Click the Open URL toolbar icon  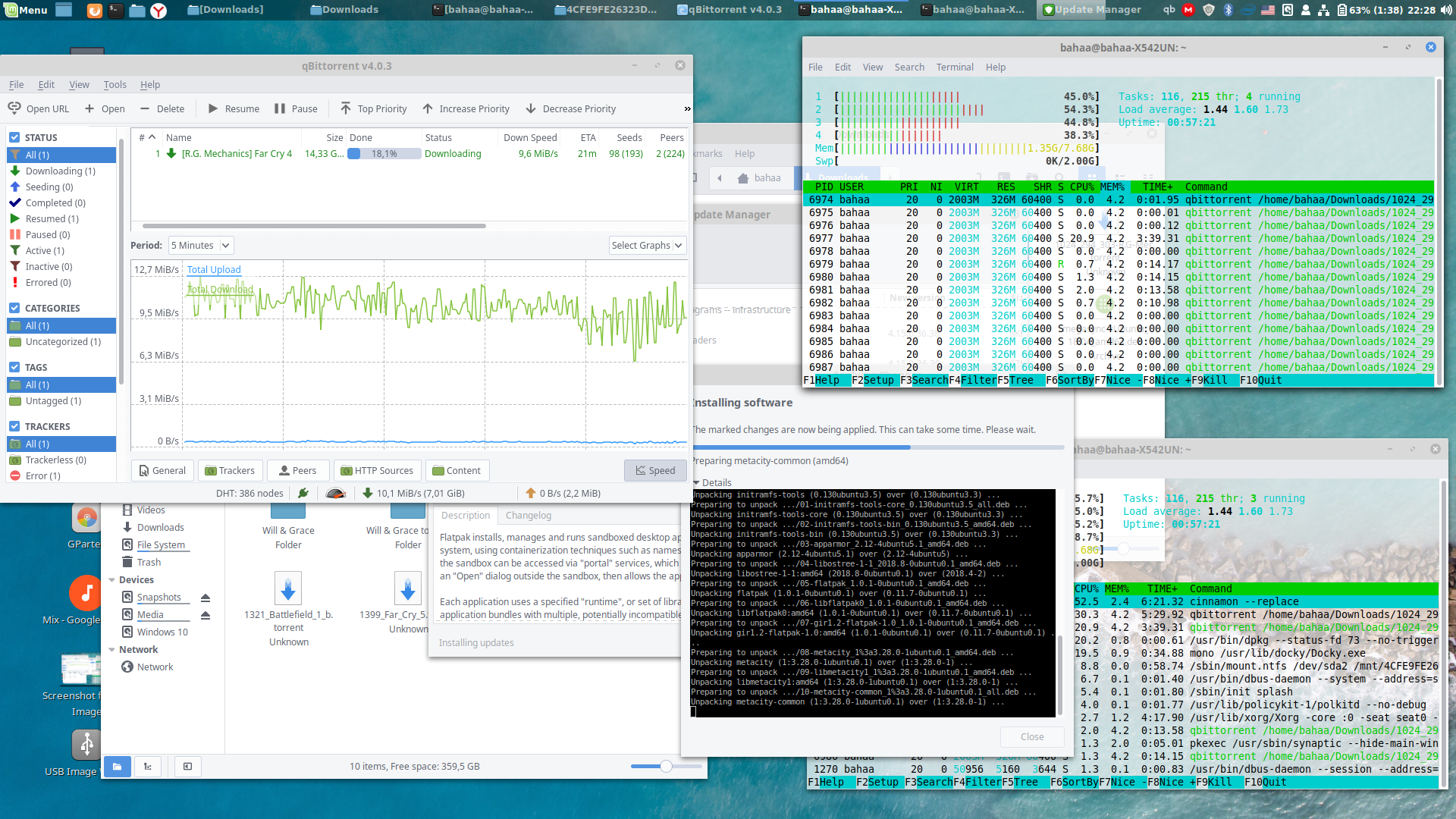click(x=14, y=108)
